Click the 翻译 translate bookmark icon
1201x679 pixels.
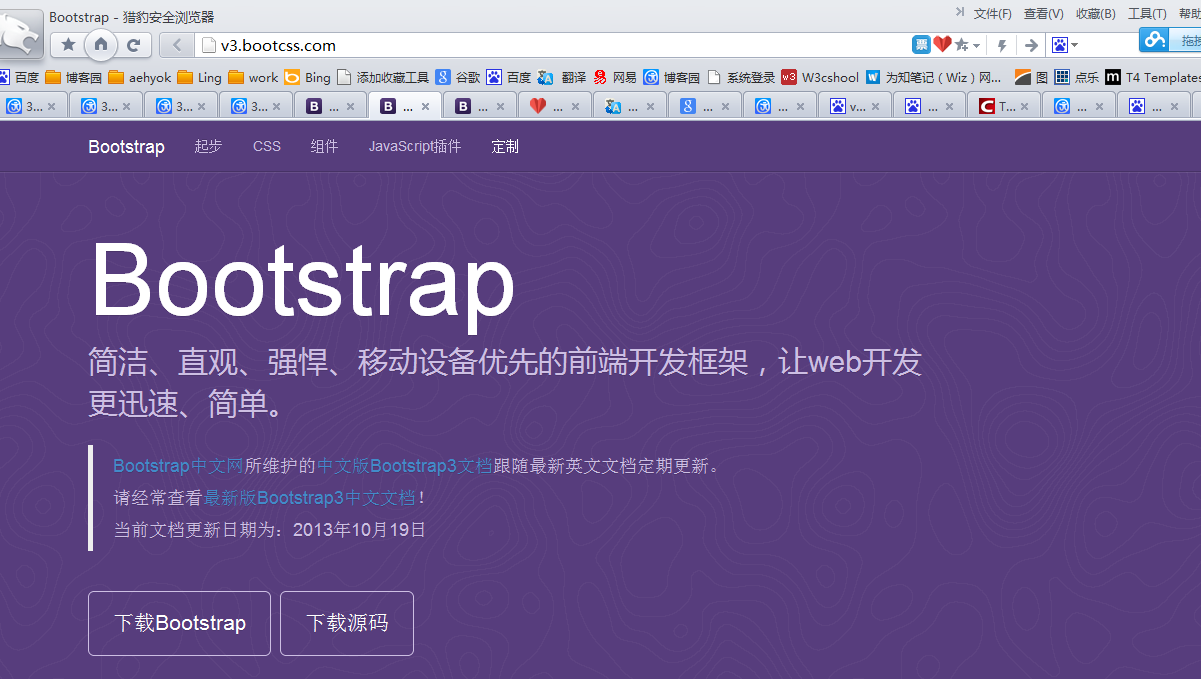[546, 76]
